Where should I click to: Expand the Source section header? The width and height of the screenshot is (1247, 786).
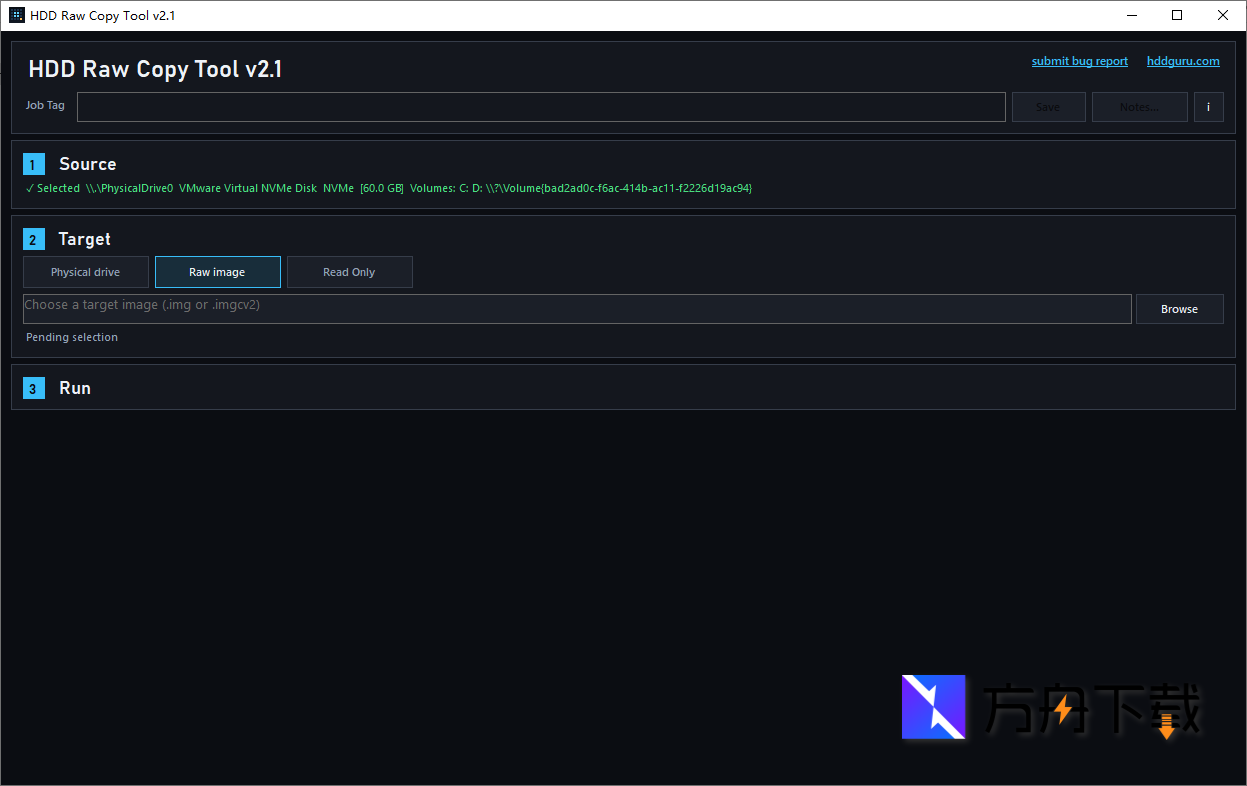pos(87,164)
